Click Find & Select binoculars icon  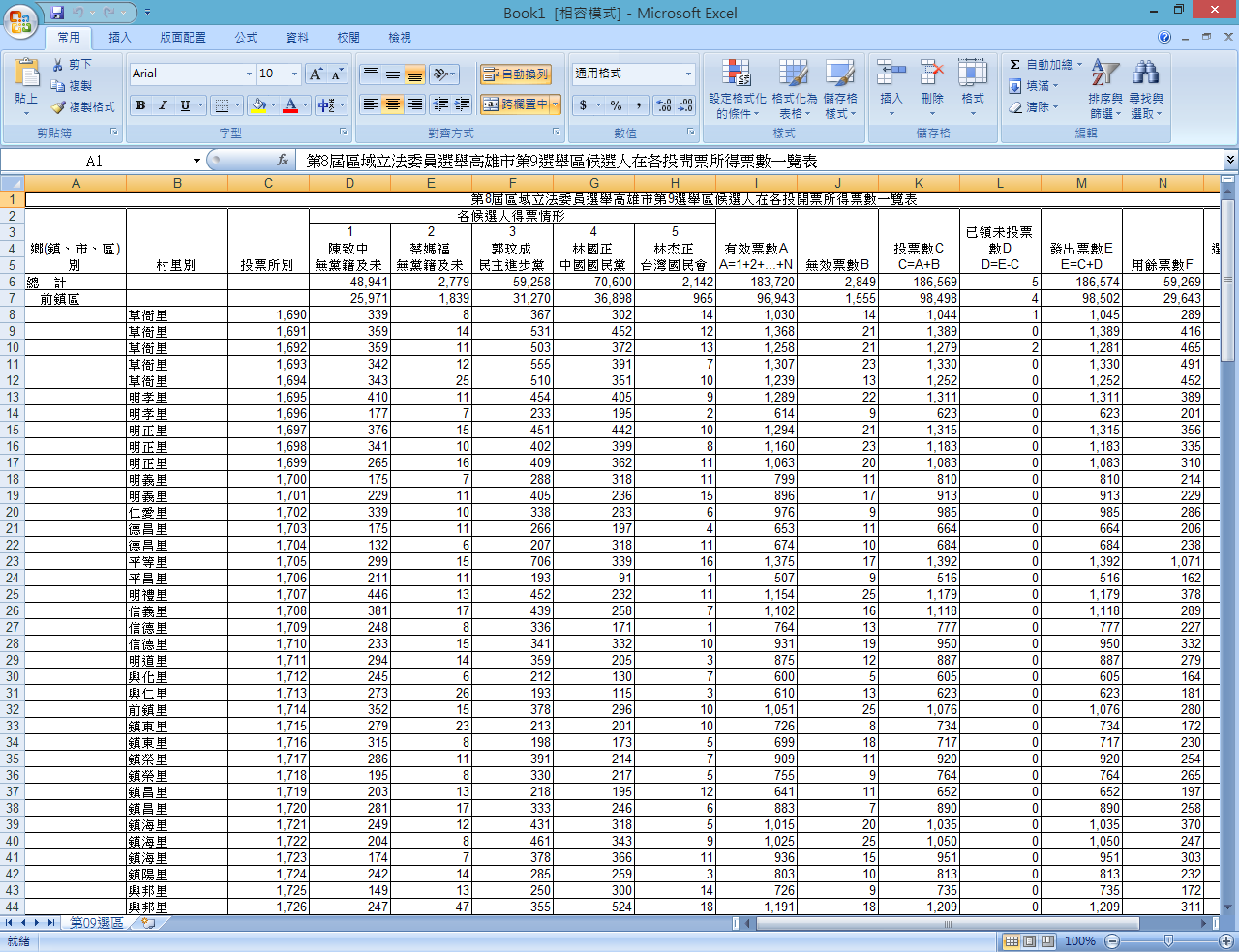tap(1145, 73)
